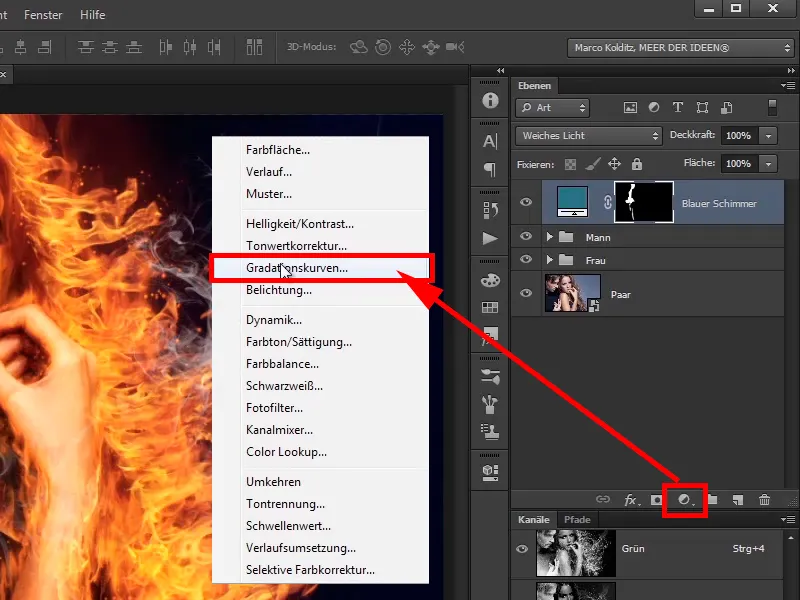Filter layers by smart object icon
This screenshot has height=600, width=800.
coord(727,108)
